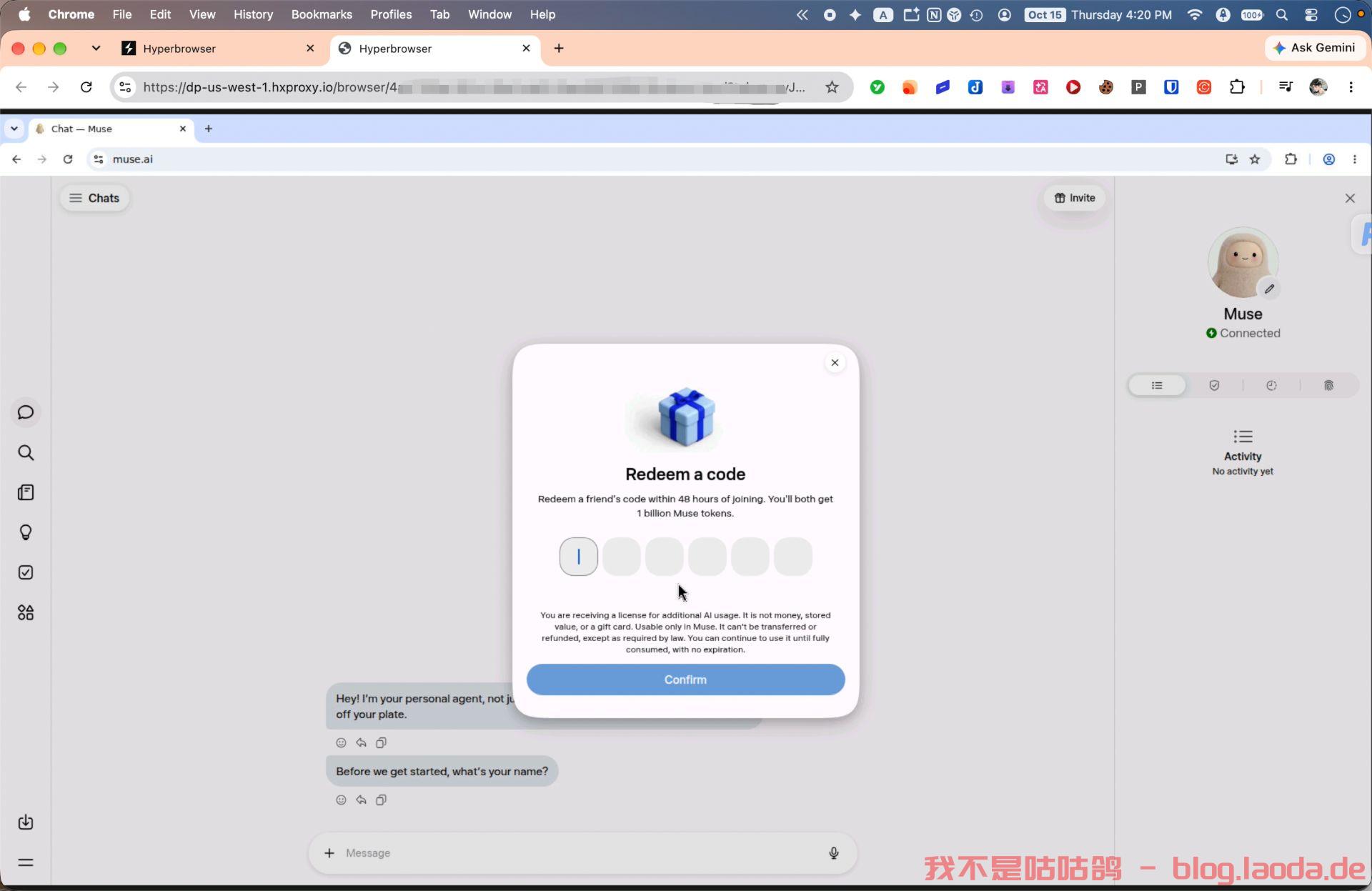Image resolution: width=1372 pixels, height=891 pixels.
Task: Open the lightbulb ideas icon in the sidebar
Action: (x=26, y=532)
